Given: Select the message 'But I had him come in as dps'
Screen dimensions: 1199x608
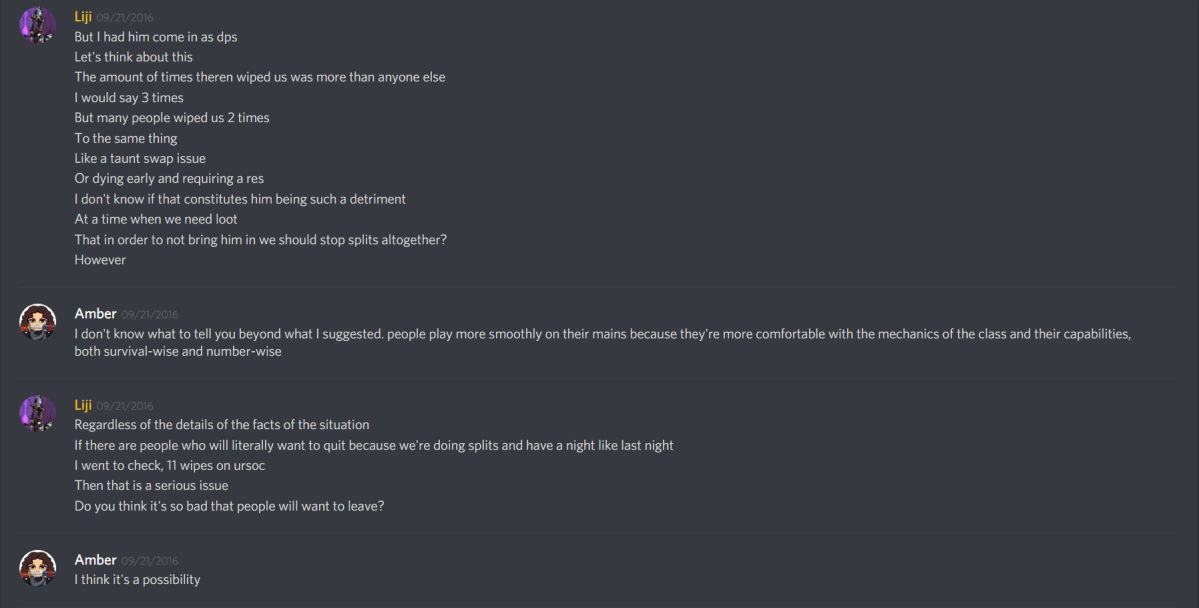Looking at the screenshot, I should tap(155, 36).
